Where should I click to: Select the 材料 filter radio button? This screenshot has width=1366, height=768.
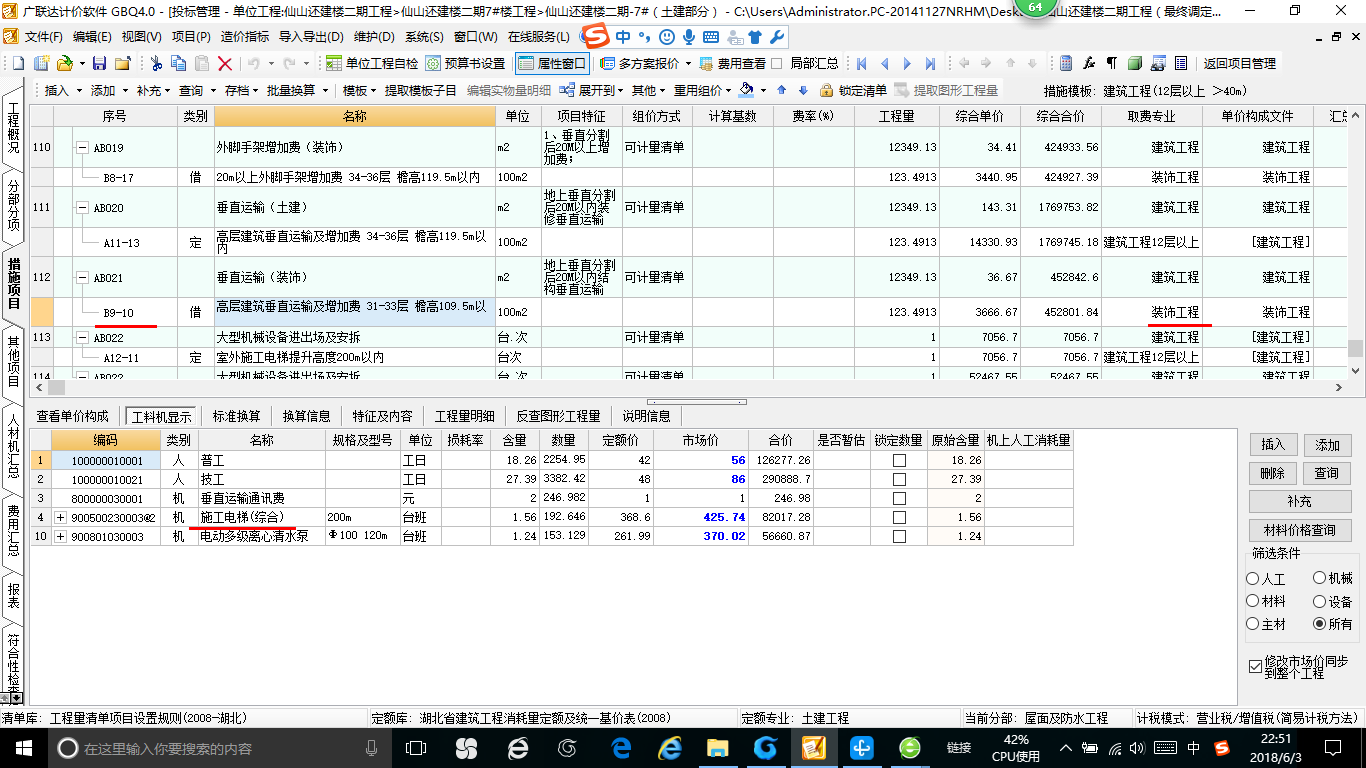pos(1253,601)
